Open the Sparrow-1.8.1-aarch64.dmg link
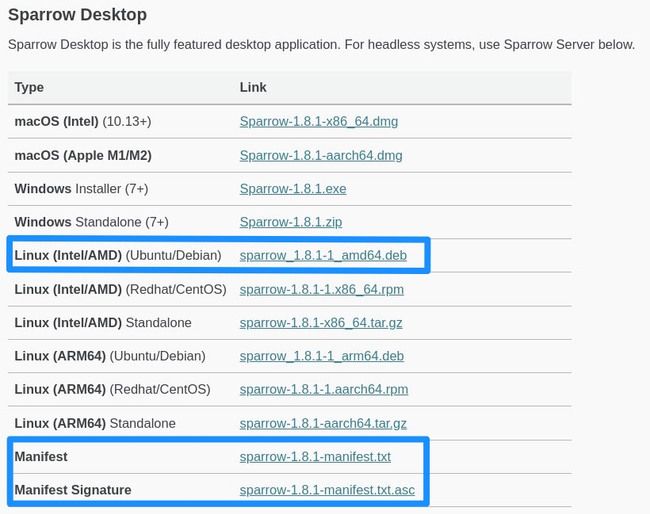650x514 pixels. click(x=321, y=156)
